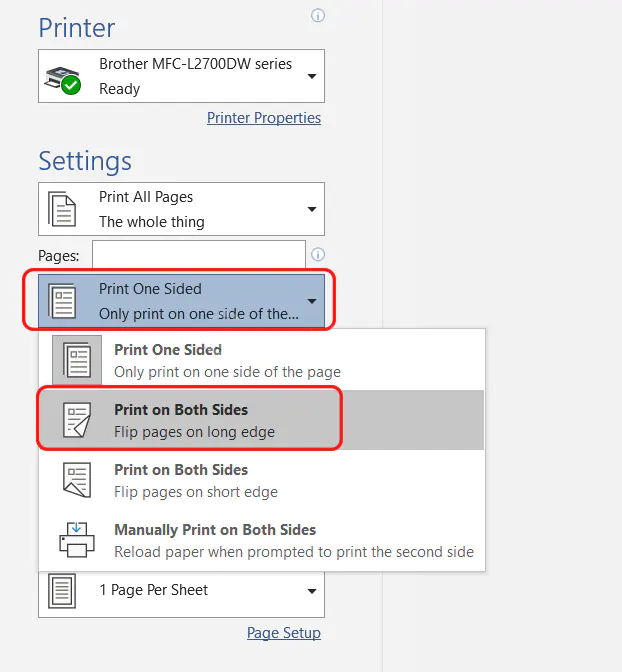The height and width of the screenshot is (672, 622).
Task: Open the Printer Properties link
Action: pyautogui.click(x=264, y=118)
